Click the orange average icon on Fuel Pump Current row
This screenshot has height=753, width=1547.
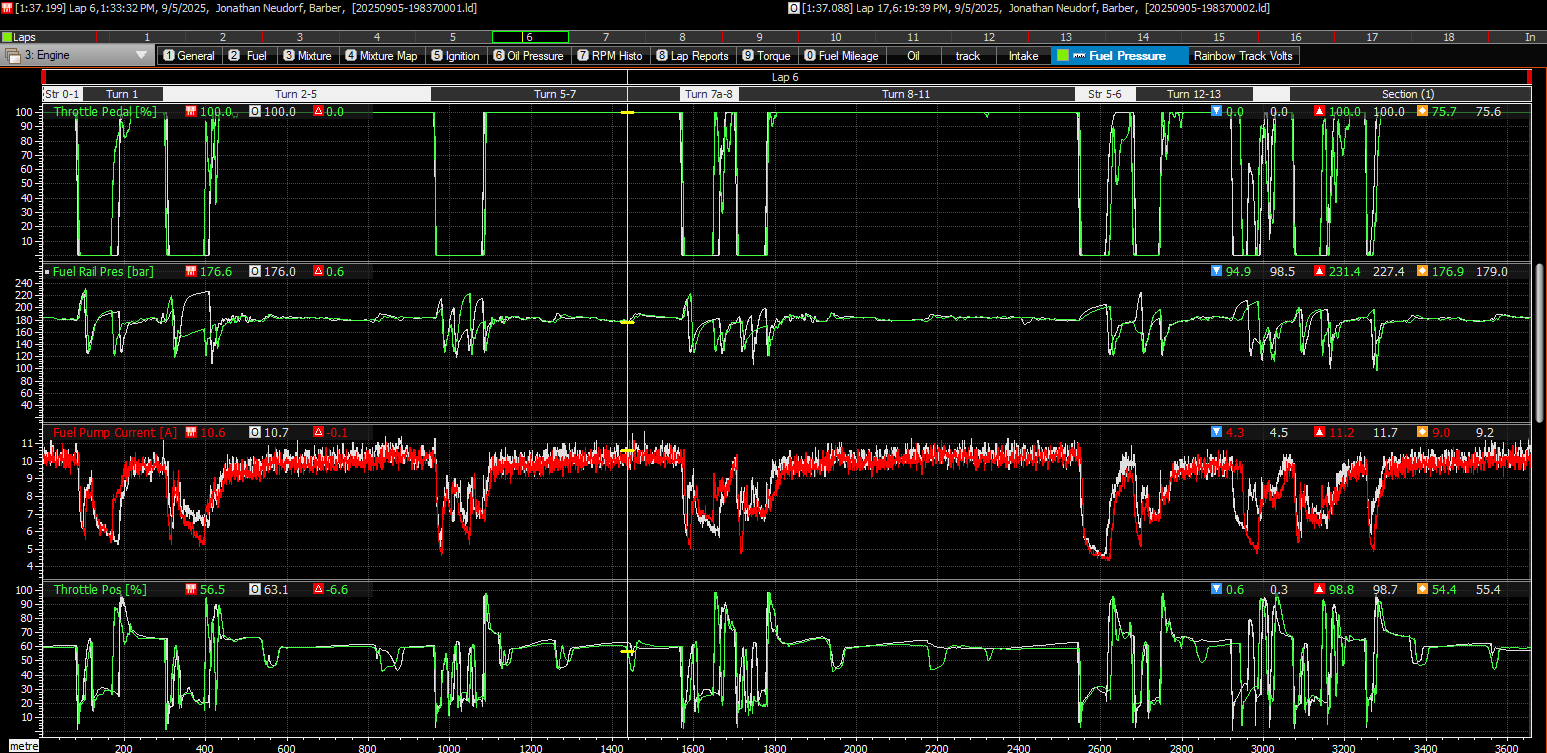coord(1422,432)
